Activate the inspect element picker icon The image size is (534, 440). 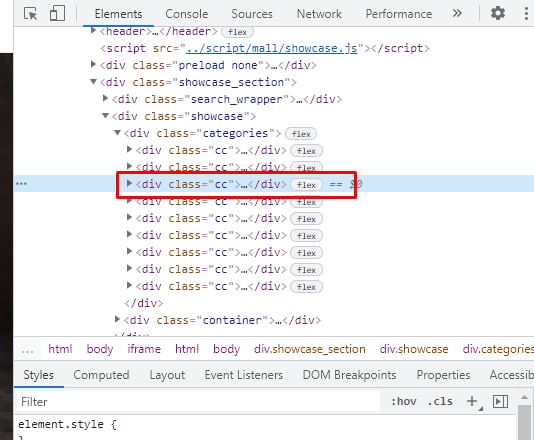31,14
